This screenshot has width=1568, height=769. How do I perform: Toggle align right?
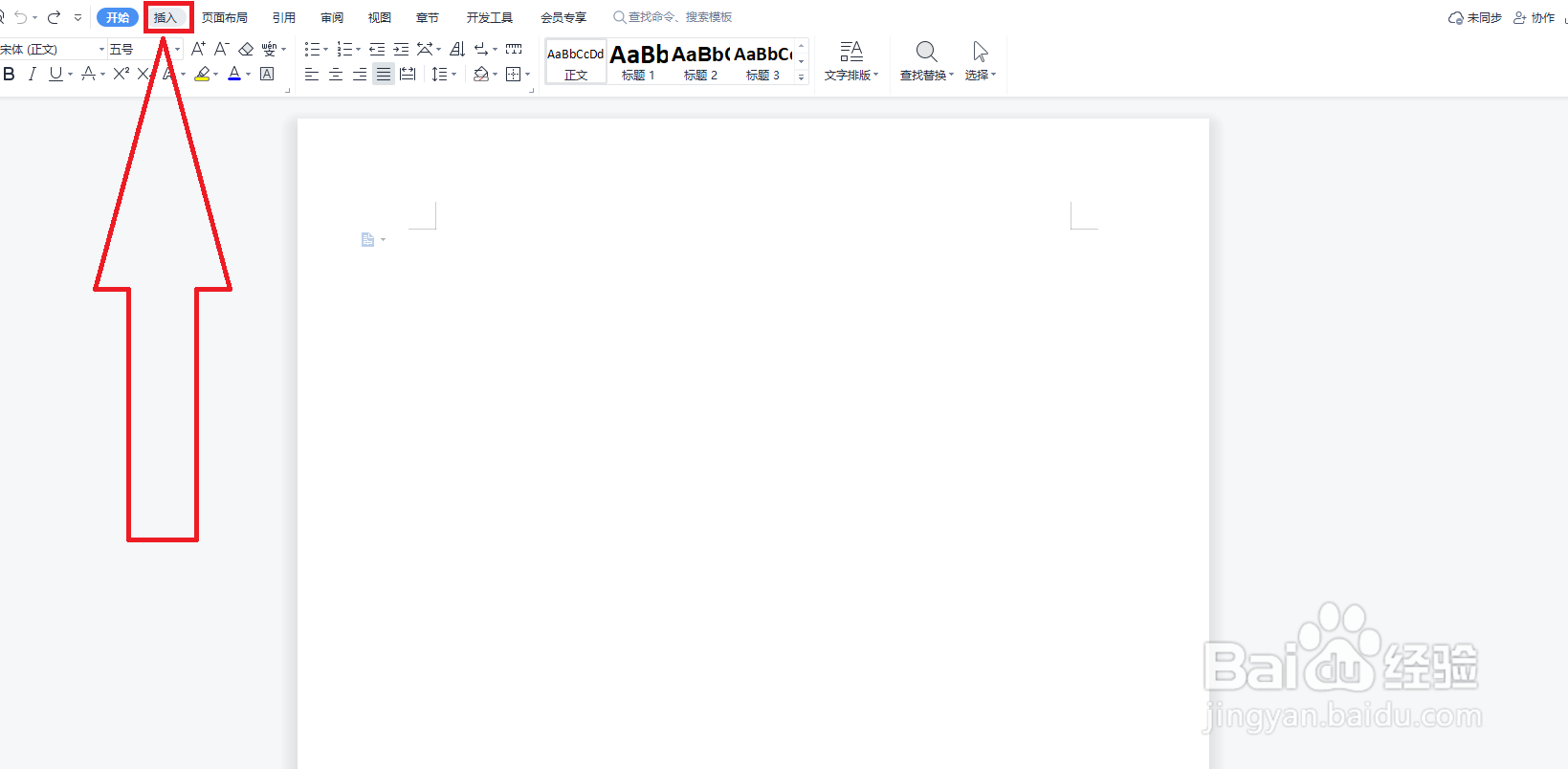(360, 74)
